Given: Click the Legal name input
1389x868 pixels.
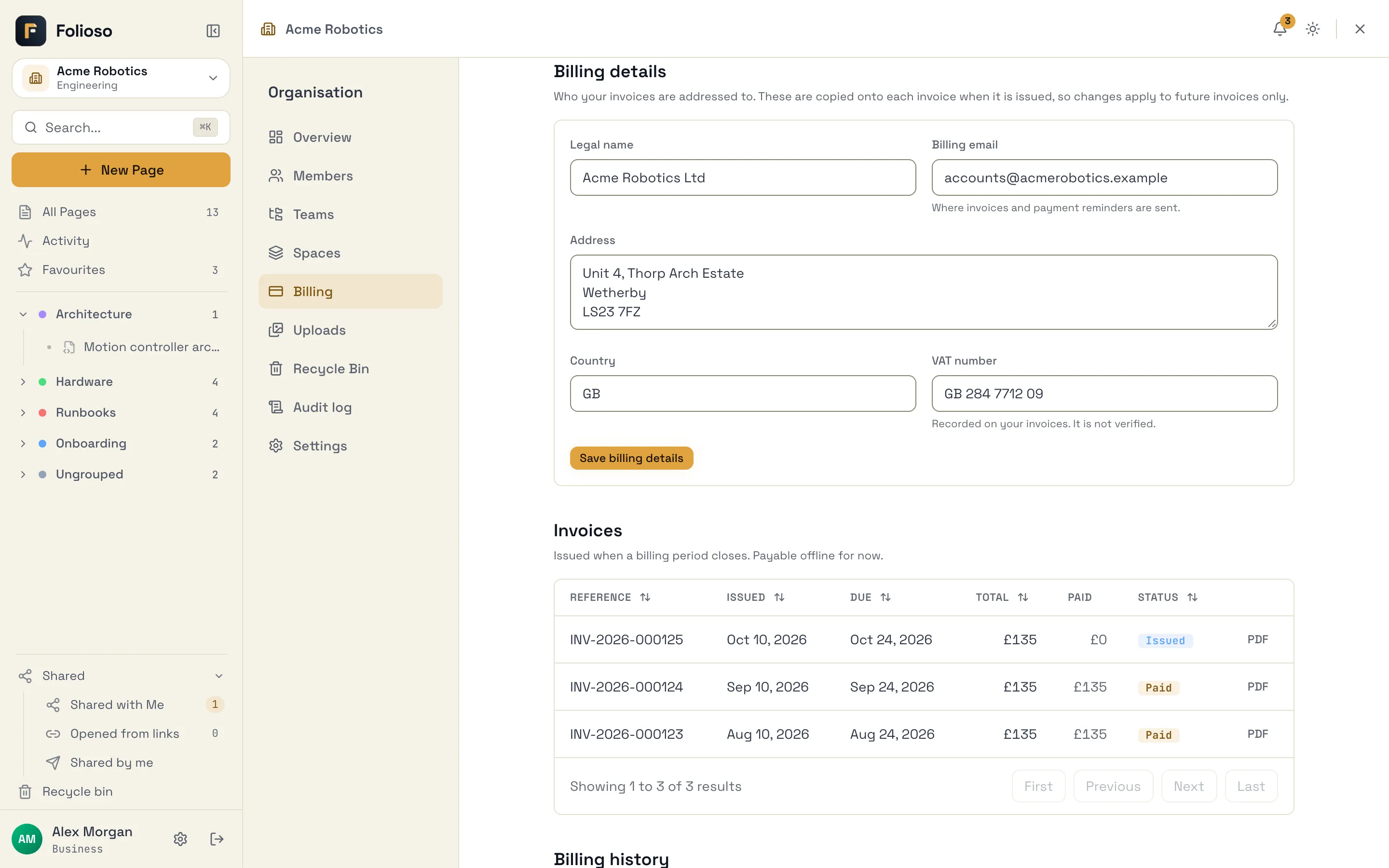Looking at the screenshot, I should click(x=743, y=177).
